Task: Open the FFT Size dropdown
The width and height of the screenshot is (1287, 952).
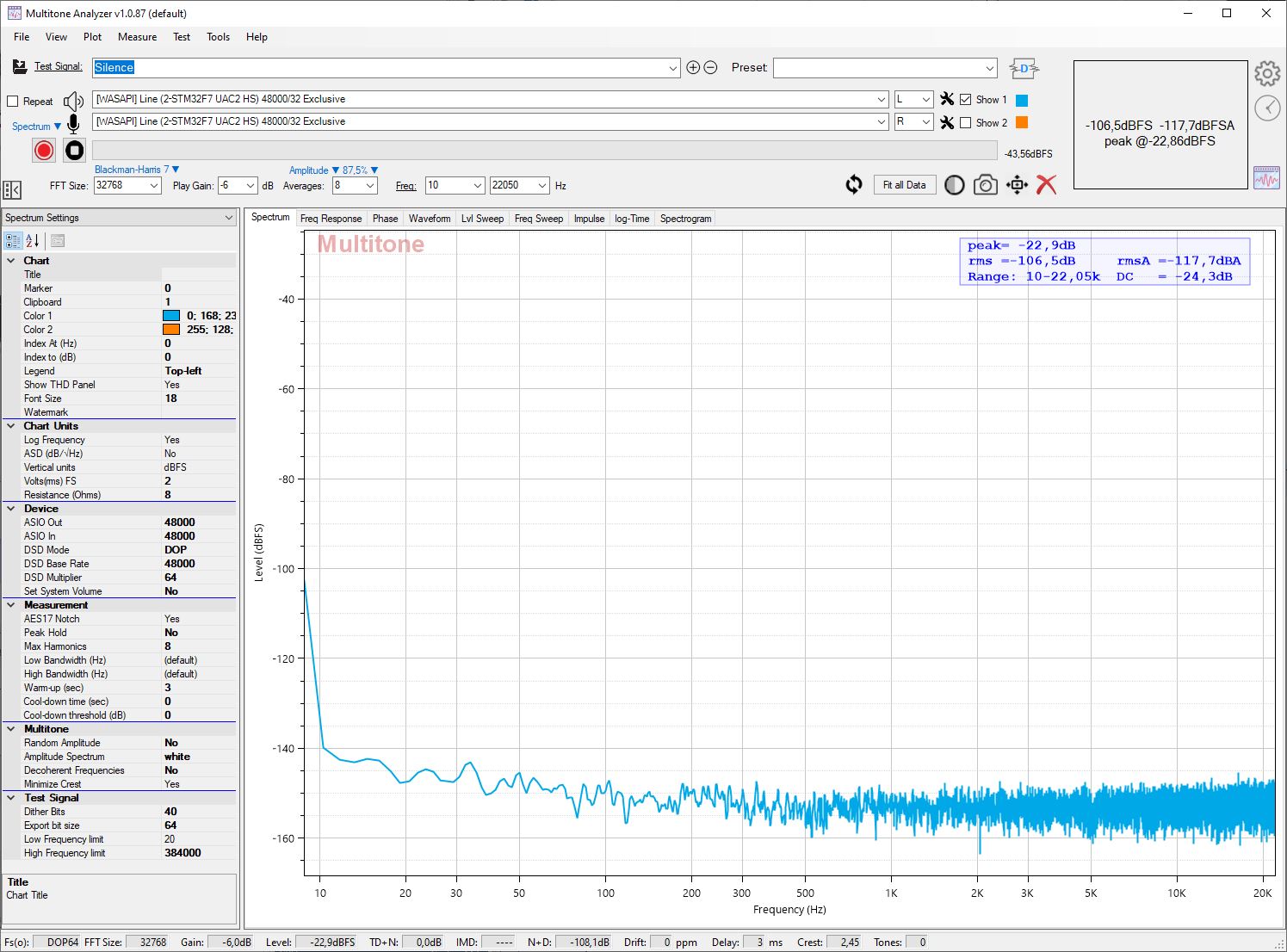Action: point(154,185)
